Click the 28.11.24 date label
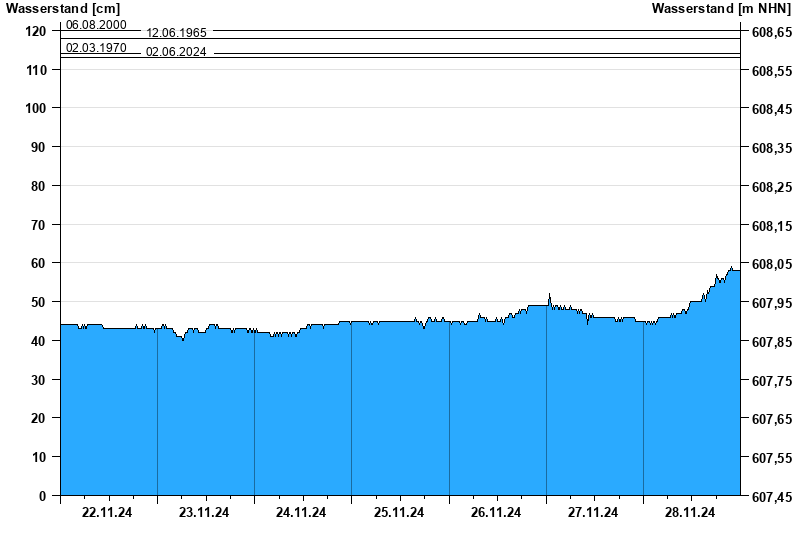Screen dimensions: 800x550 (690, 513)
